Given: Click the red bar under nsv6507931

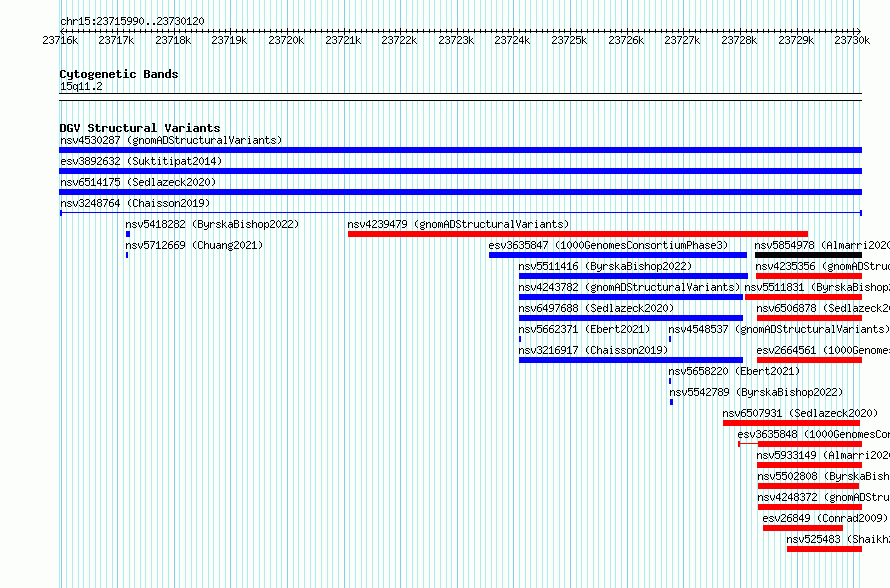Looking at the screenshot, I should [791, 423].
